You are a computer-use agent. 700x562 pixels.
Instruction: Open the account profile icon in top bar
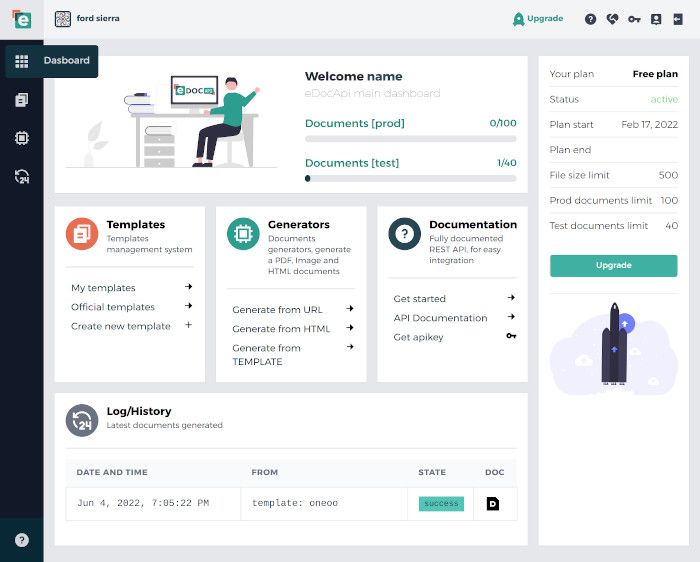[x=656, y=19]
